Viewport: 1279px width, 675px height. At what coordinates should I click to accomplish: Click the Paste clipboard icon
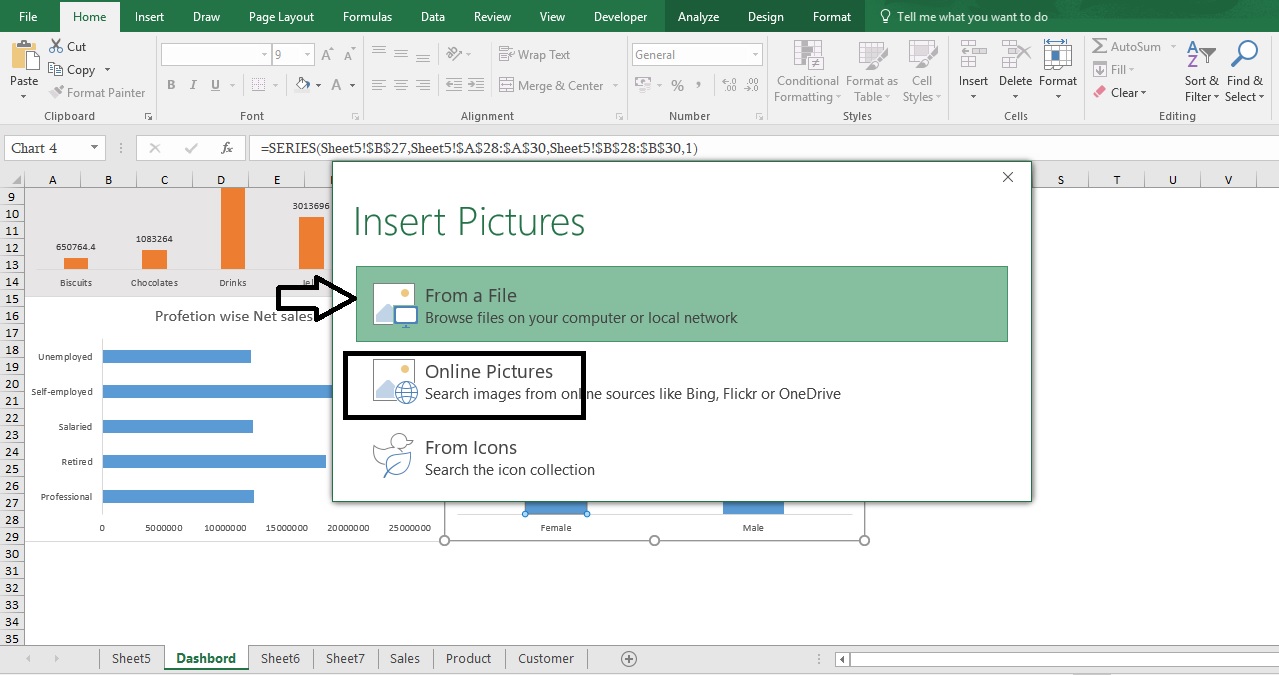click(x=24, y=56)
